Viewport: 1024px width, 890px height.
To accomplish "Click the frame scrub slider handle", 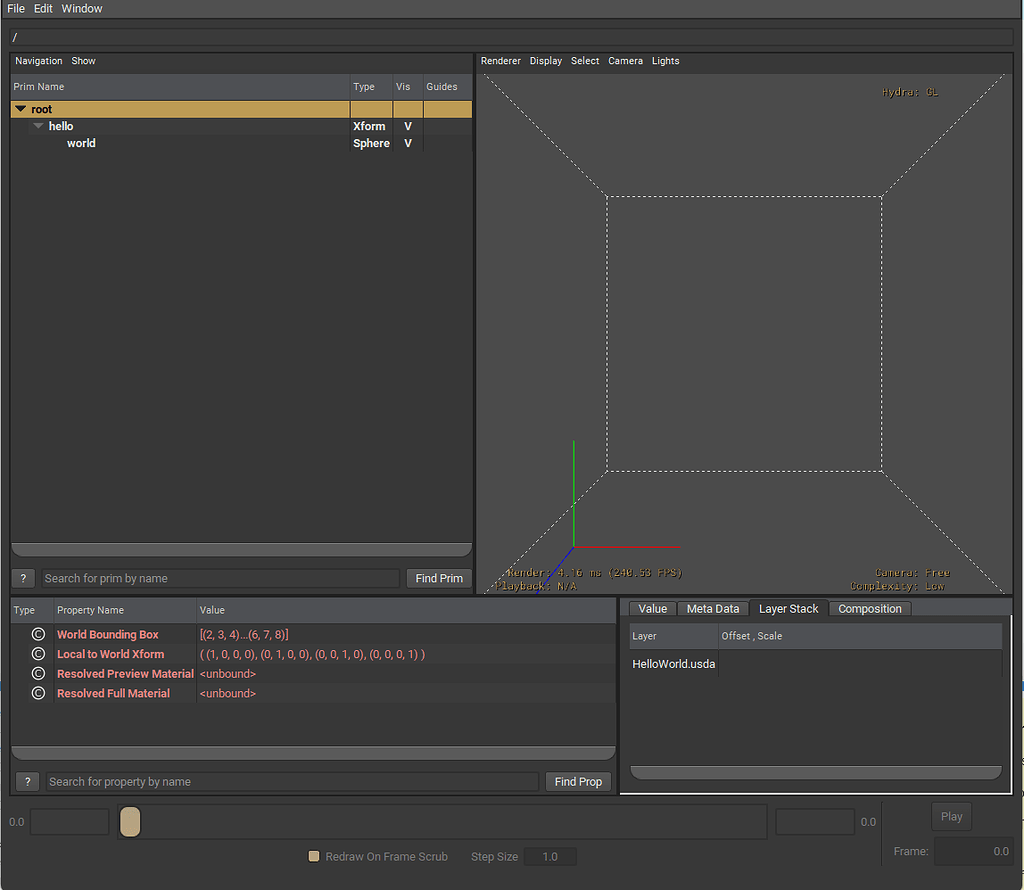I will pos(130,822).
